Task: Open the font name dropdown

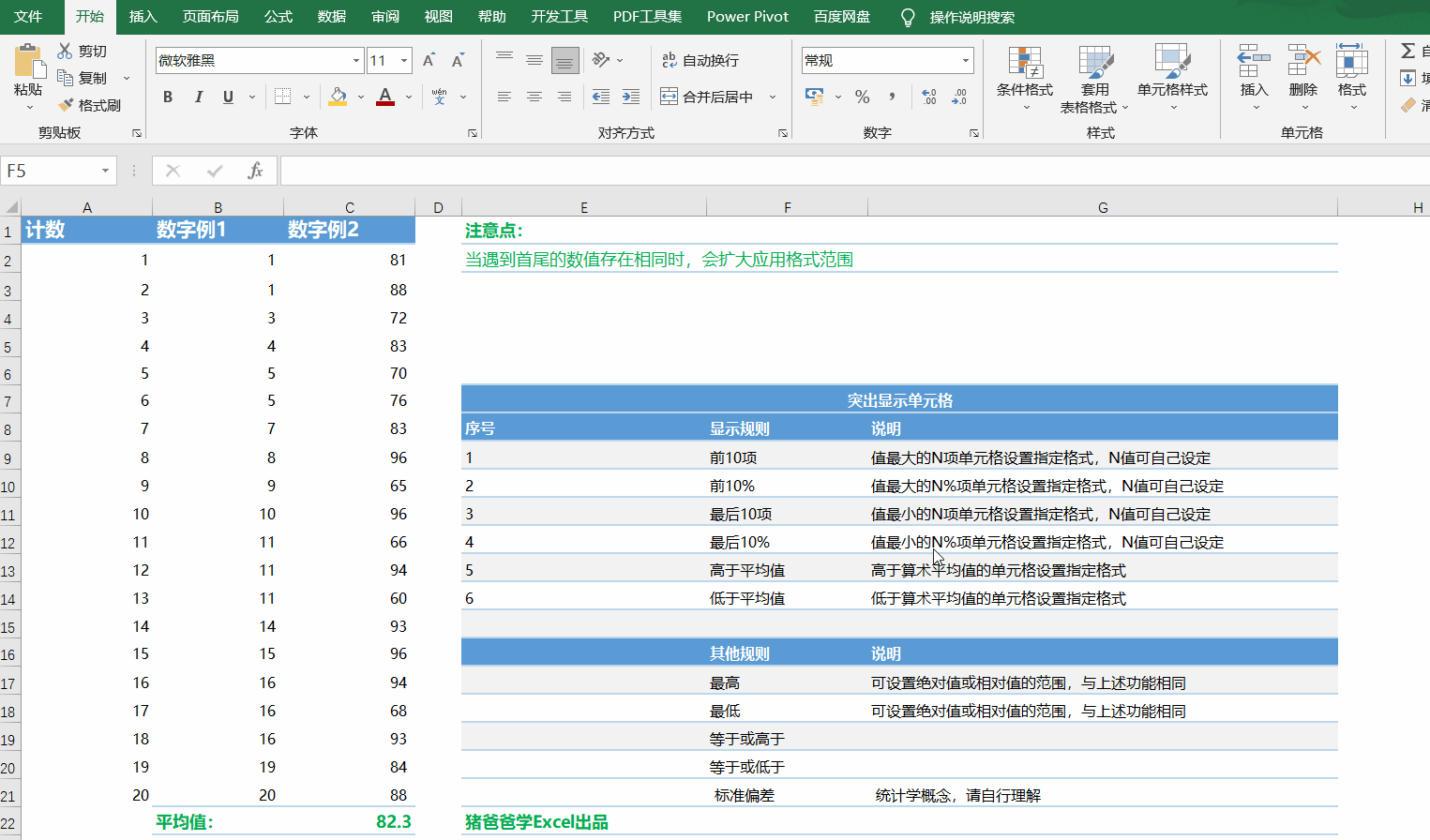Action: click(356, 60)
